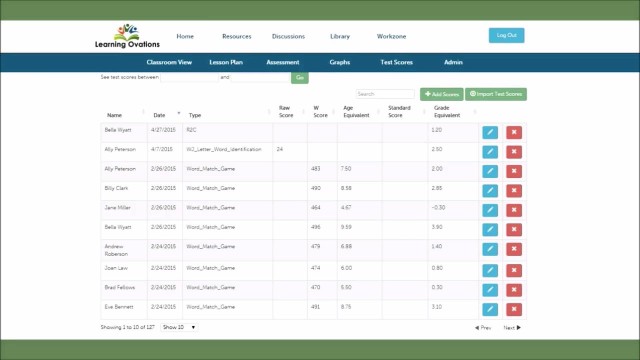
Task: Edit Brad Fellows' score entry
Action: point(490,290)
